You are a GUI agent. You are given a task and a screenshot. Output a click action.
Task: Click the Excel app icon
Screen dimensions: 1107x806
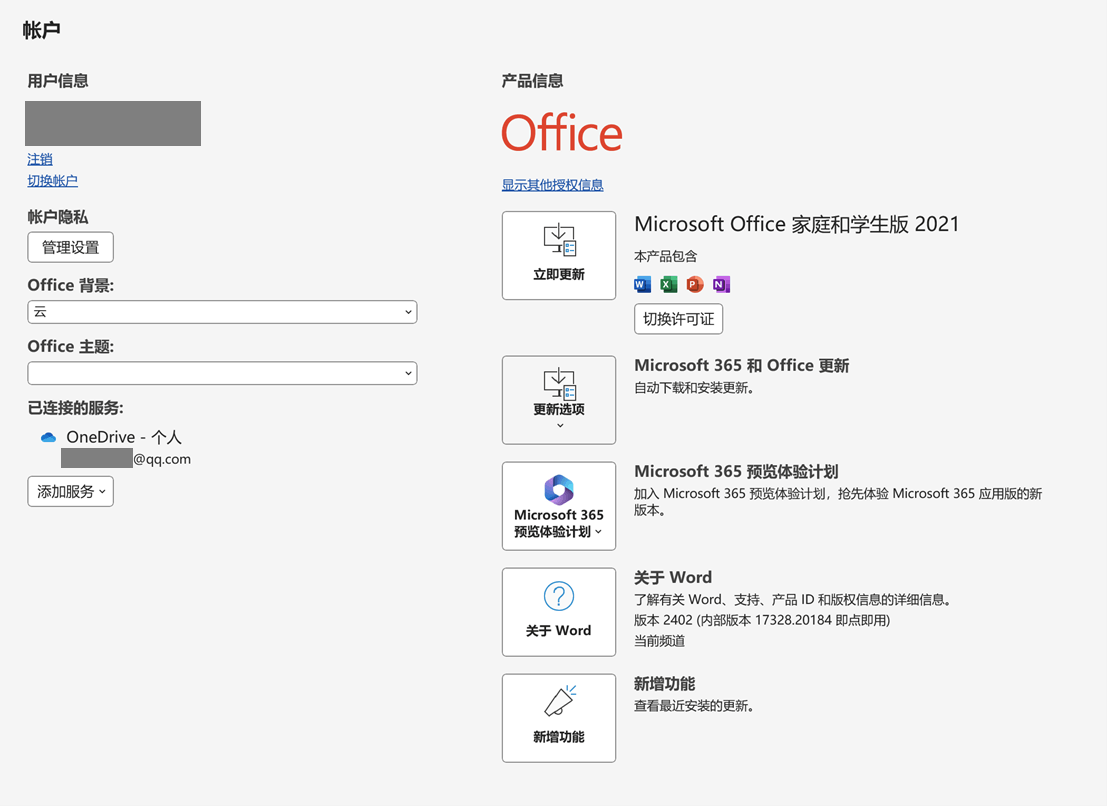(669, 284)
